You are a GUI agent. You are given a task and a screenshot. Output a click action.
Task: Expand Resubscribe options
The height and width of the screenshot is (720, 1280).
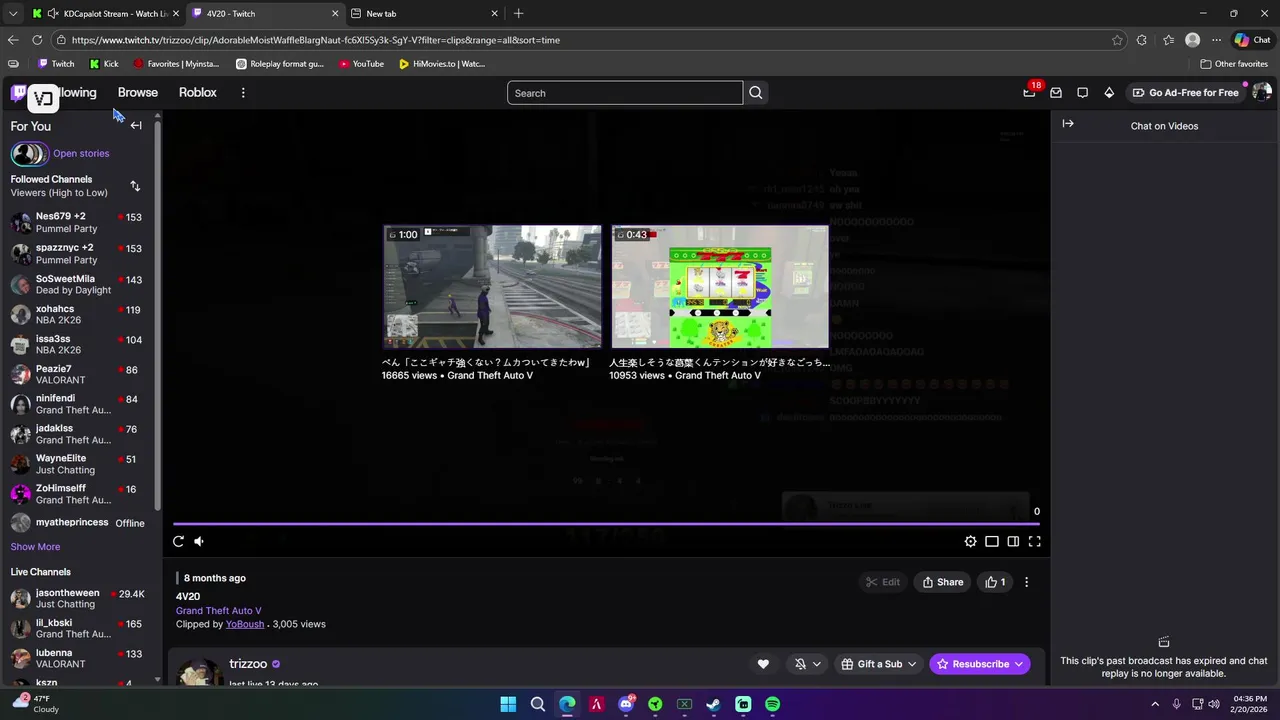[1019, 664]
